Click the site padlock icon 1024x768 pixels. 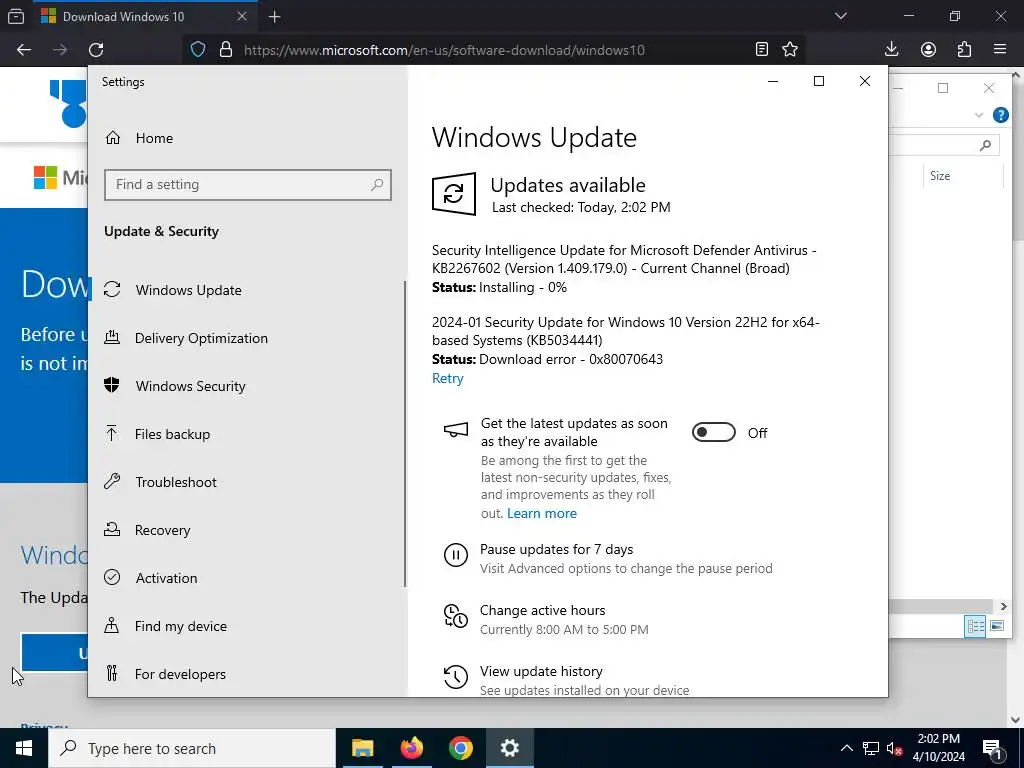click(x=226, y=50)
